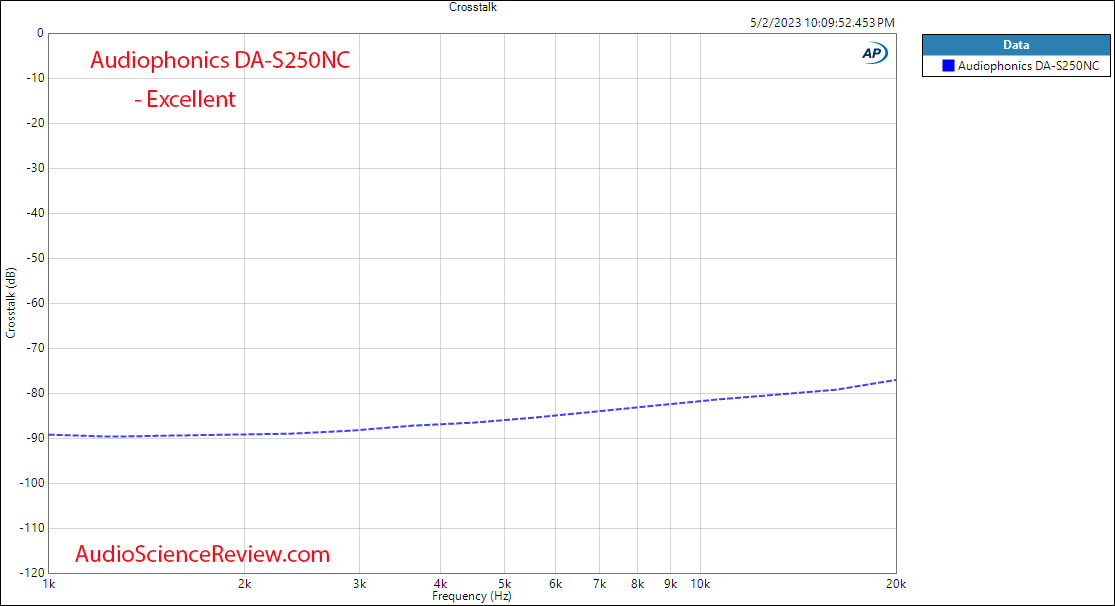Click the -100 tick label on the dB axis
The height and width of the screenshot is (606, 1115).
[x=32, y=483]
